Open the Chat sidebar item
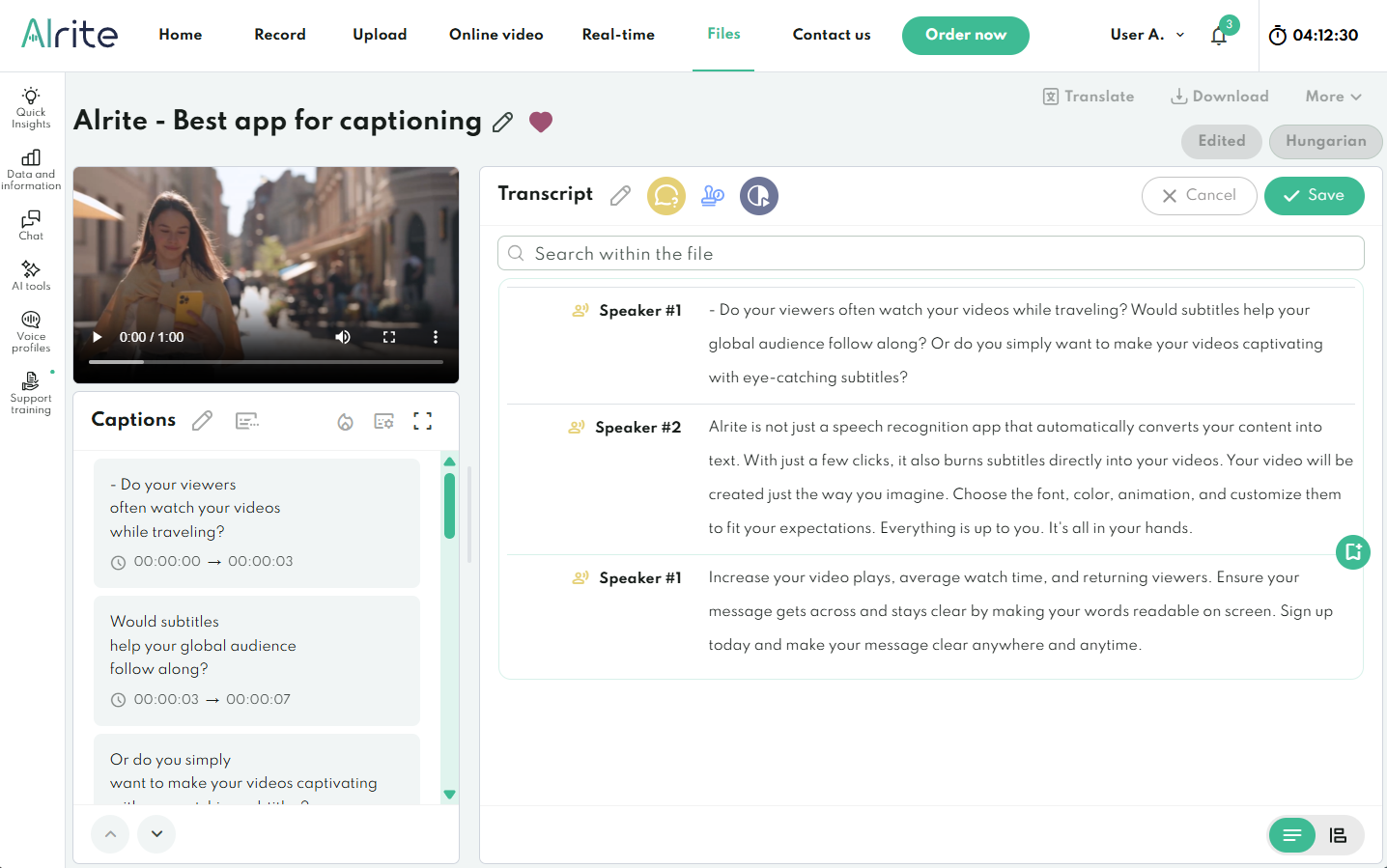This screenshot has height=868, width=1387. [31, 225]
